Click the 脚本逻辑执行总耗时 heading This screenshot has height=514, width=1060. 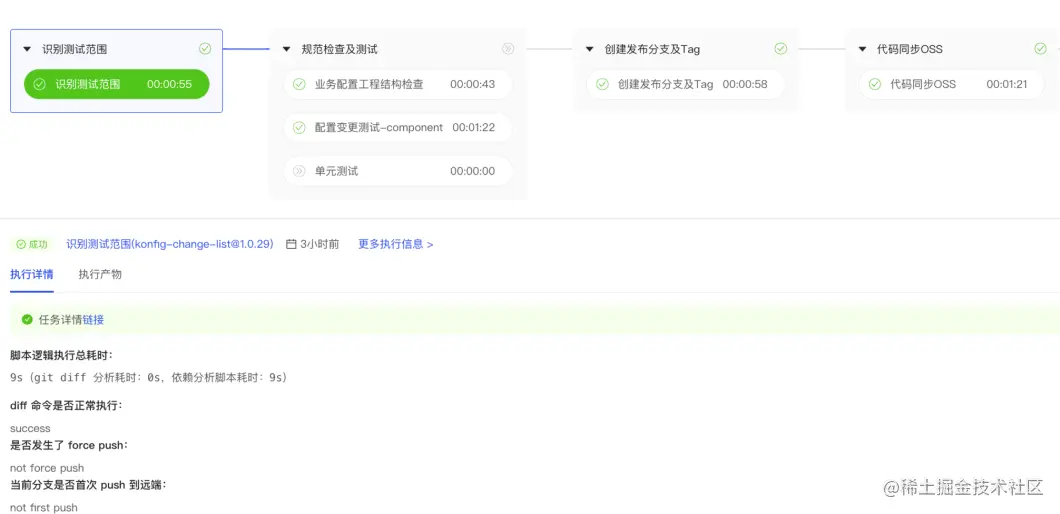pos(62,355)
